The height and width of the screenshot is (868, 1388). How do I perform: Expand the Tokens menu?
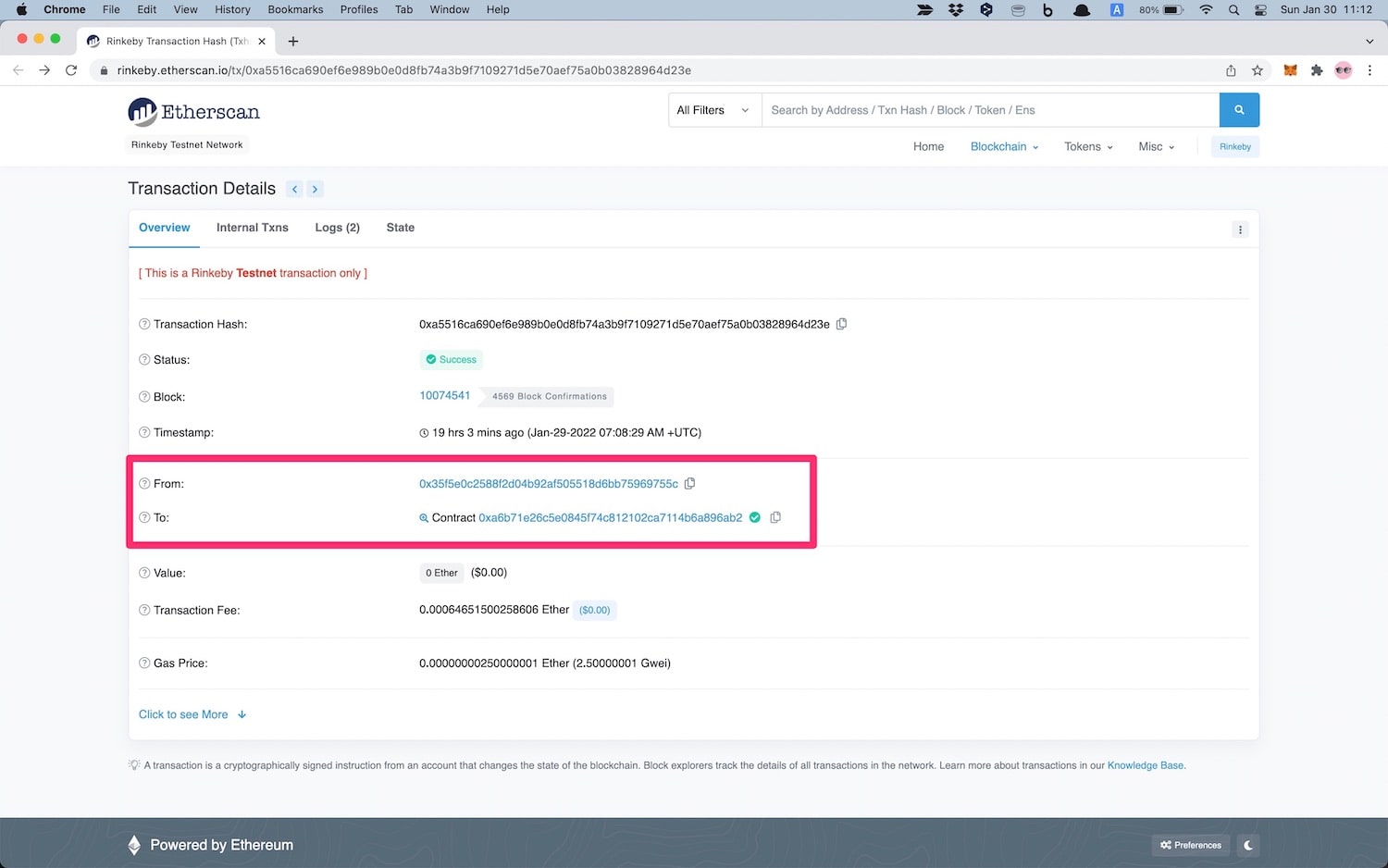1088,146
